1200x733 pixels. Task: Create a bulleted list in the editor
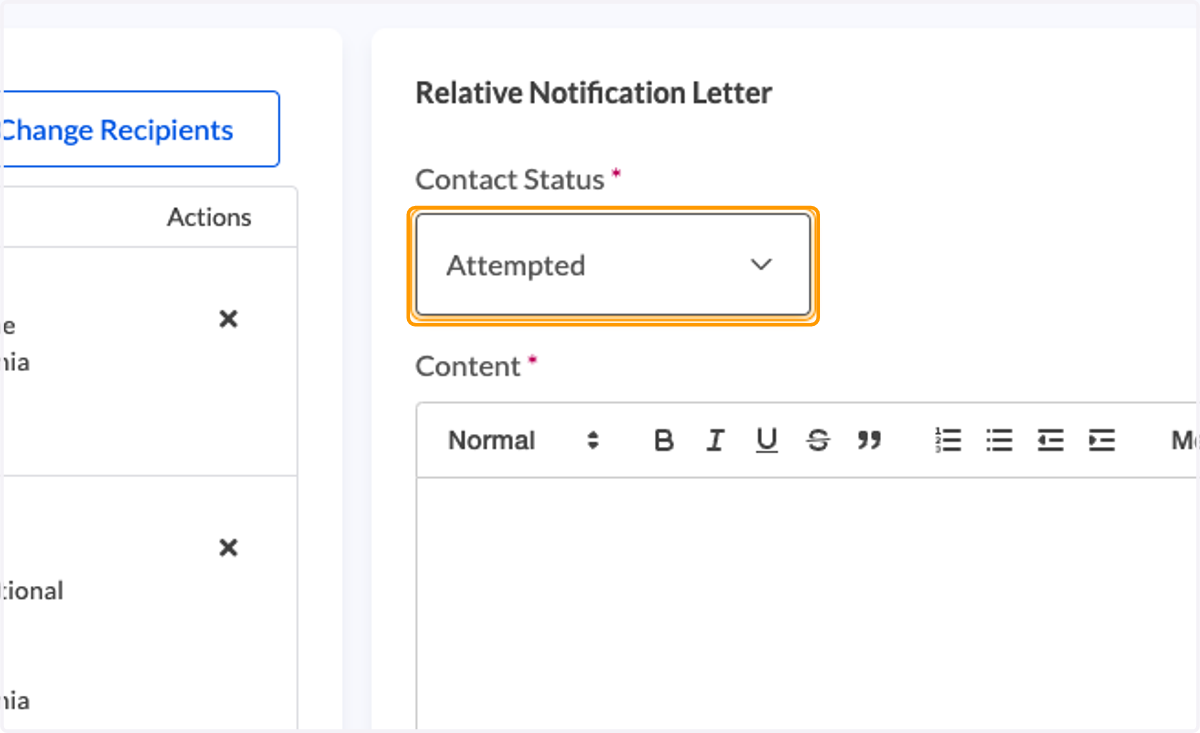coord(999,440)
